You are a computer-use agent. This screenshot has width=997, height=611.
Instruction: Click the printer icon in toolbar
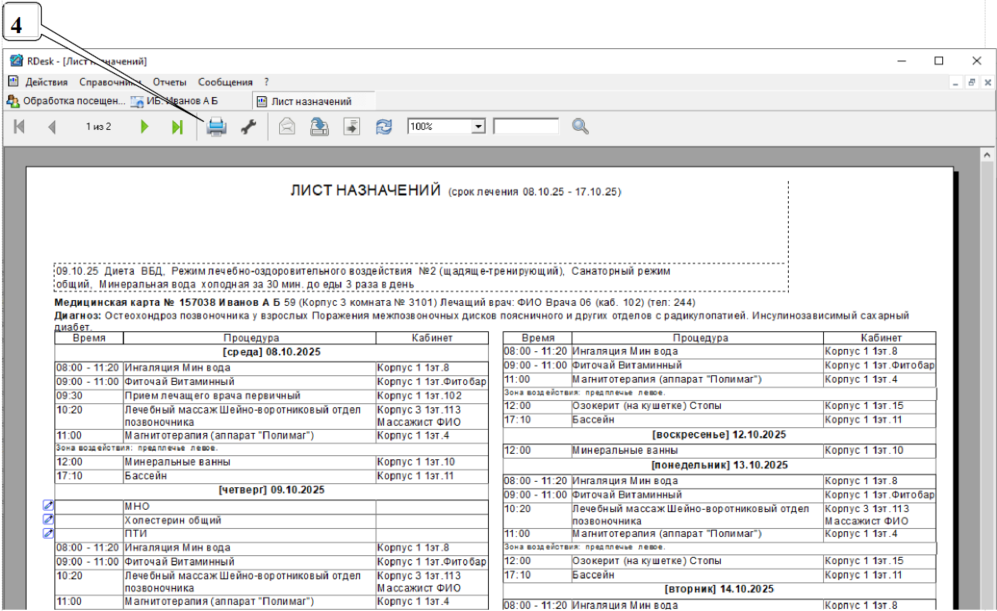216,127
